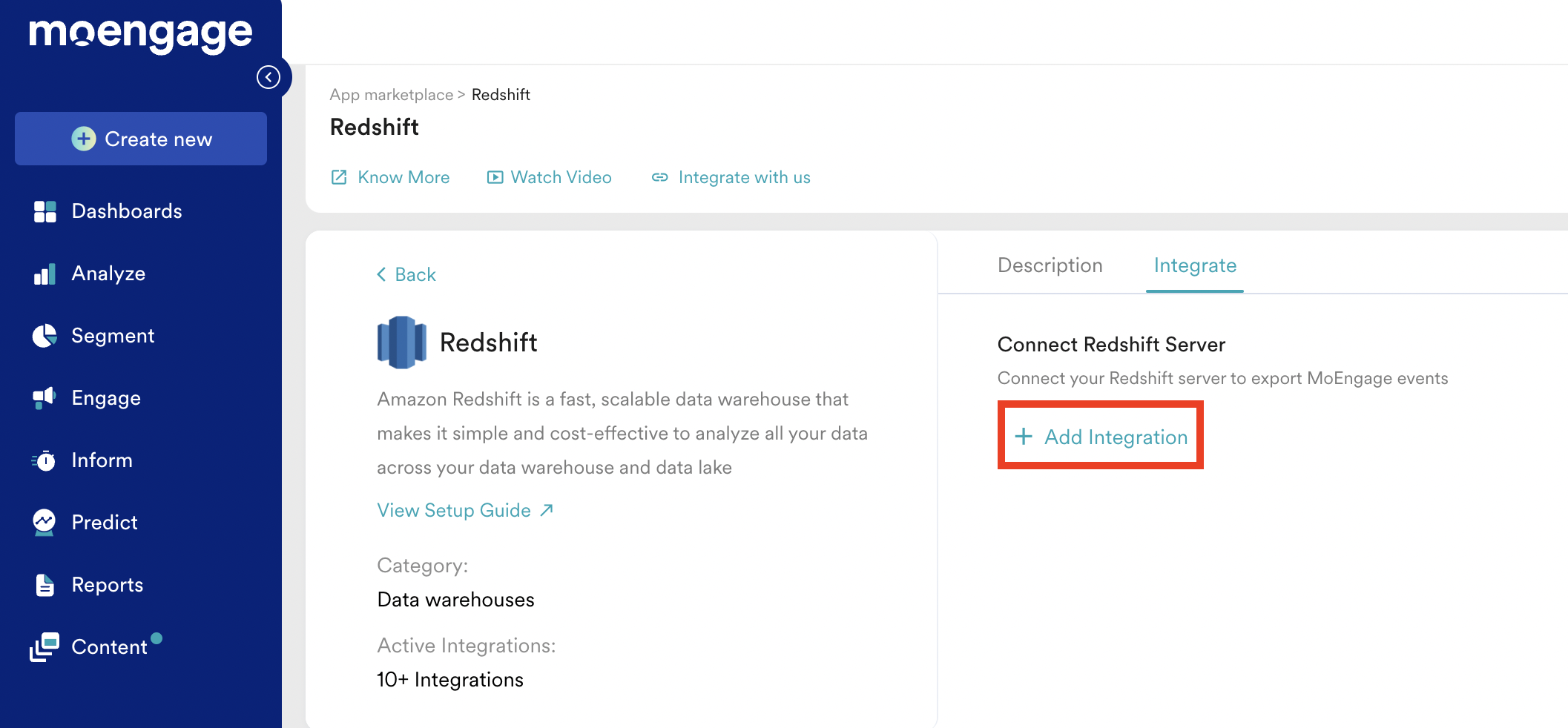Select the Content icon with notification dot
Image resolution: width=1568 pixels, height=728 pixels.
45,646
